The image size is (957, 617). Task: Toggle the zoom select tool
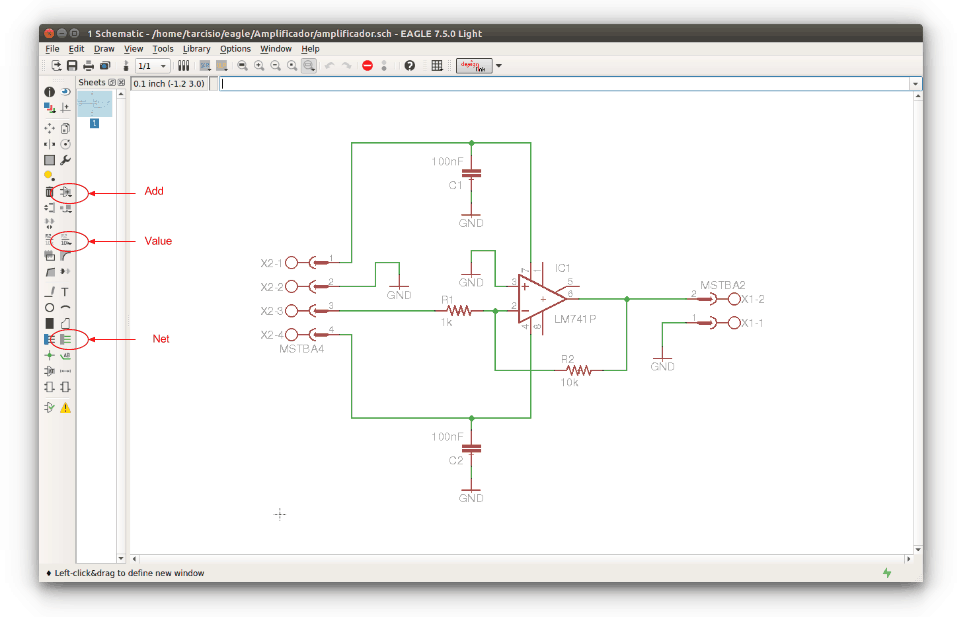[x=309, y=66]
